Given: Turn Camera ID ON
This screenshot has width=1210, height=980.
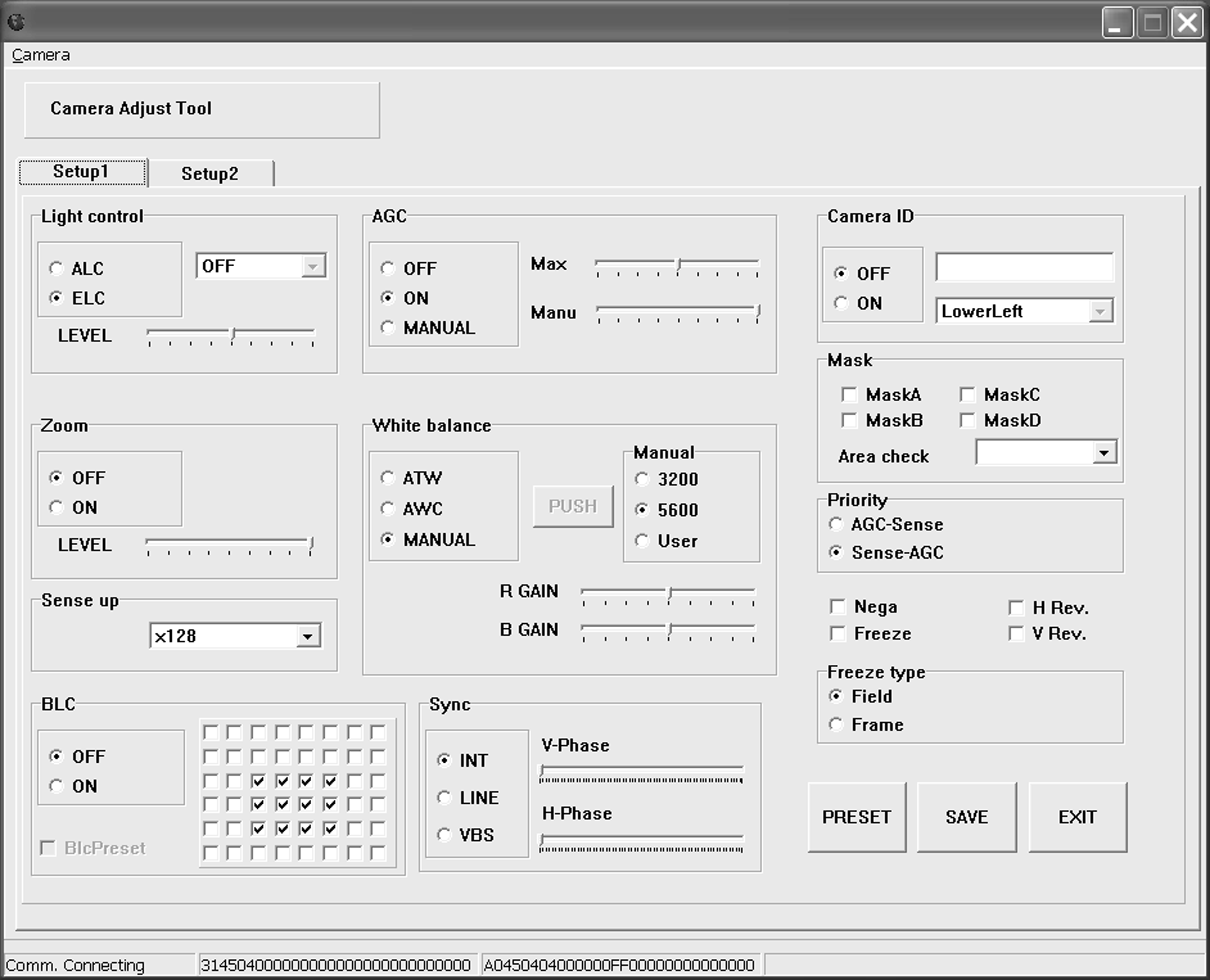Looking at the screenshot, I should tap(841, 303).
